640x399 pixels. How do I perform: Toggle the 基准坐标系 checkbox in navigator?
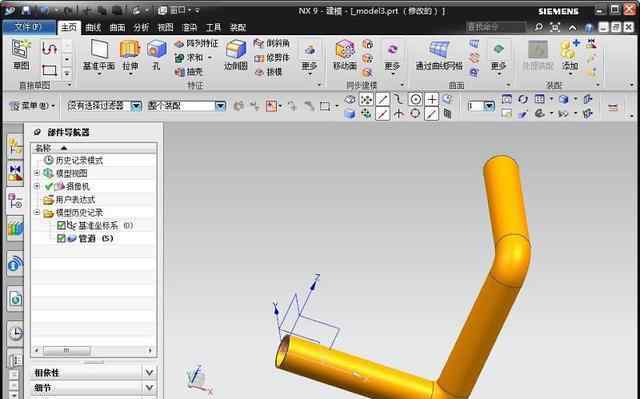[61, 225]
